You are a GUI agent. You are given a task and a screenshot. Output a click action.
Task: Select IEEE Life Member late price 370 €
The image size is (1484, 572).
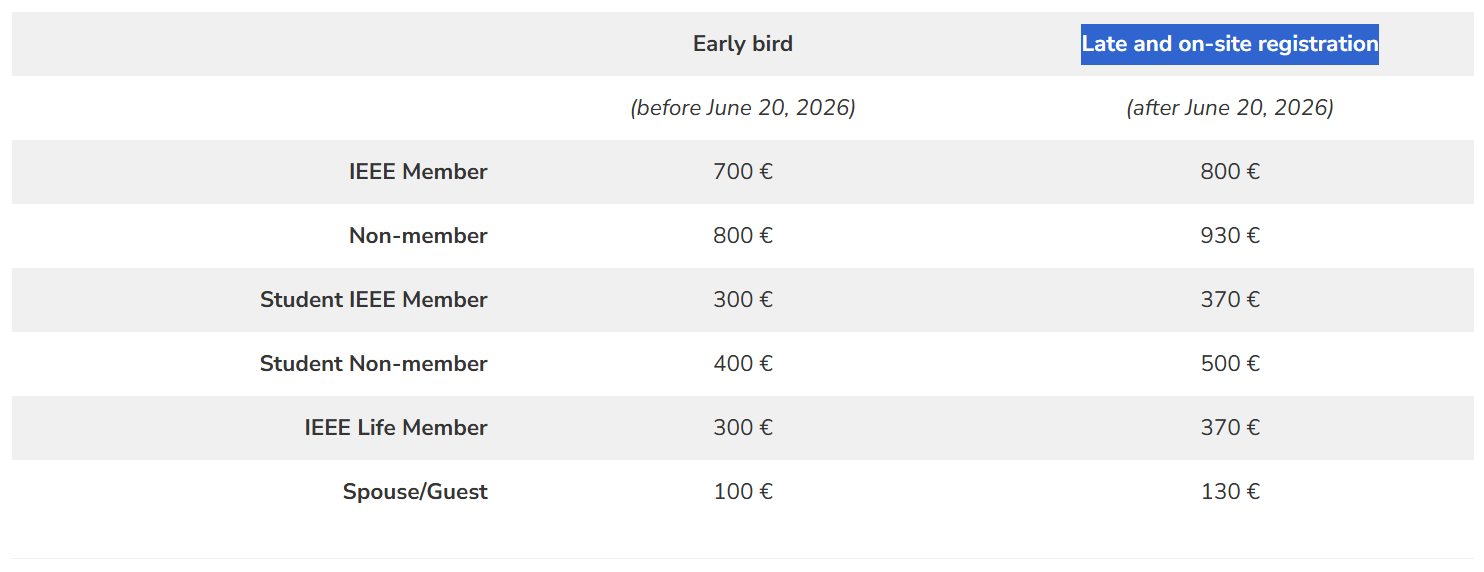pyautogui.click(x=1229, y=428)
